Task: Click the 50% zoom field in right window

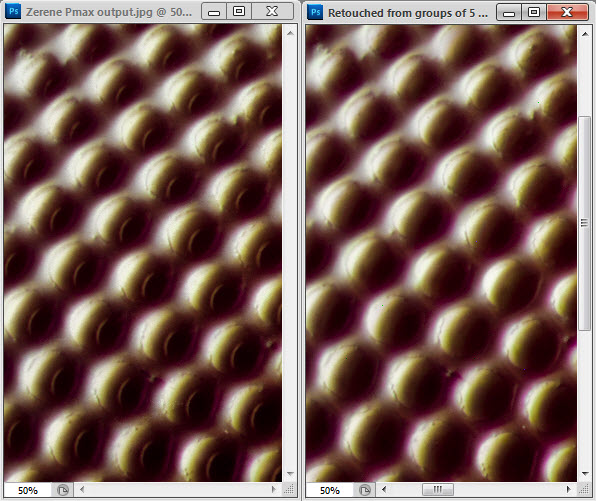Action: coord(330,490)
